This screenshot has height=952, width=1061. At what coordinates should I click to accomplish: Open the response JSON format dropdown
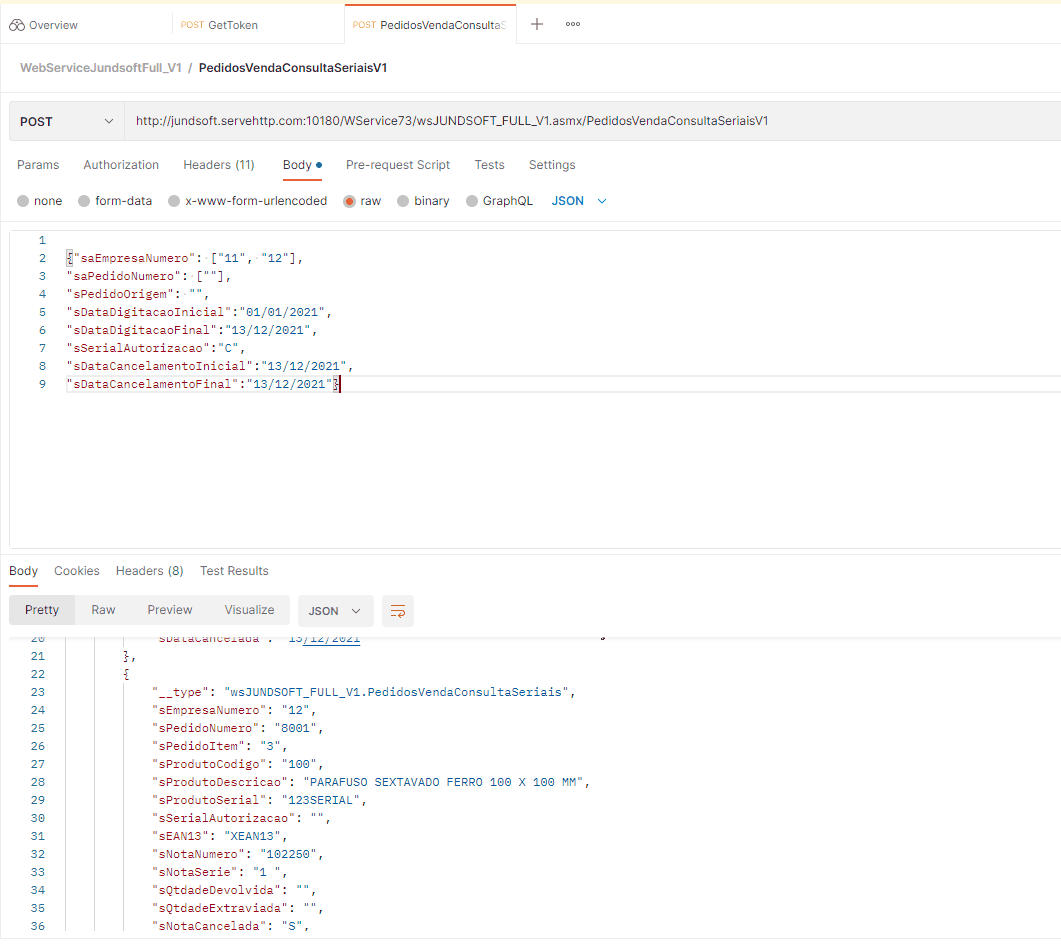coord(335,611)
